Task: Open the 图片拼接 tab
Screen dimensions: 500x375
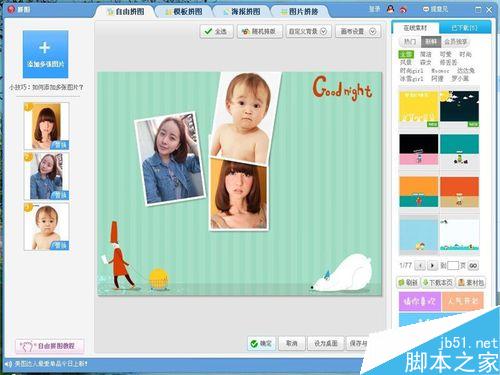Action: 300,12
